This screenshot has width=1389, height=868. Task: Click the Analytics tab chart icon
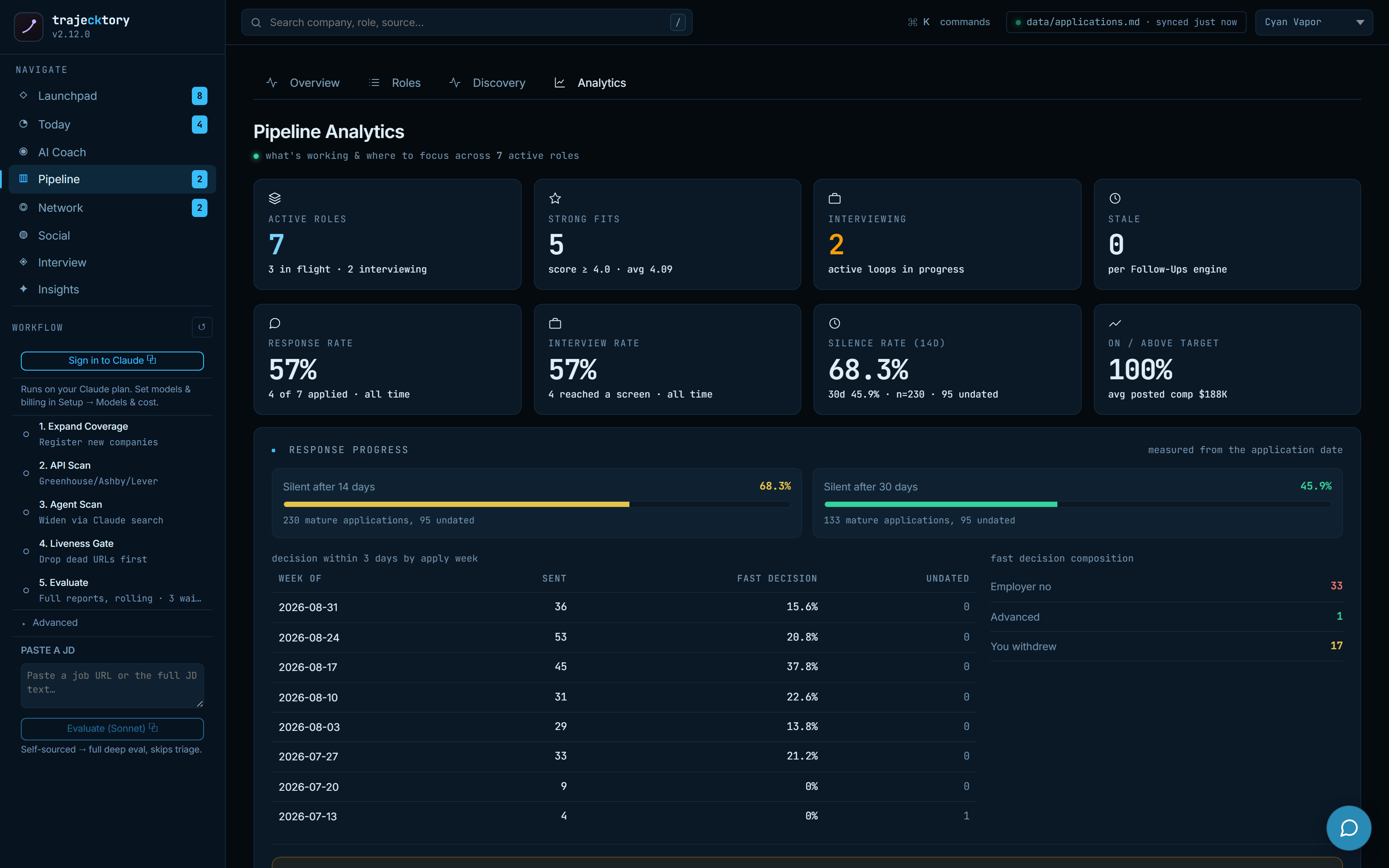pyautogui.click(x=560, y=82)
